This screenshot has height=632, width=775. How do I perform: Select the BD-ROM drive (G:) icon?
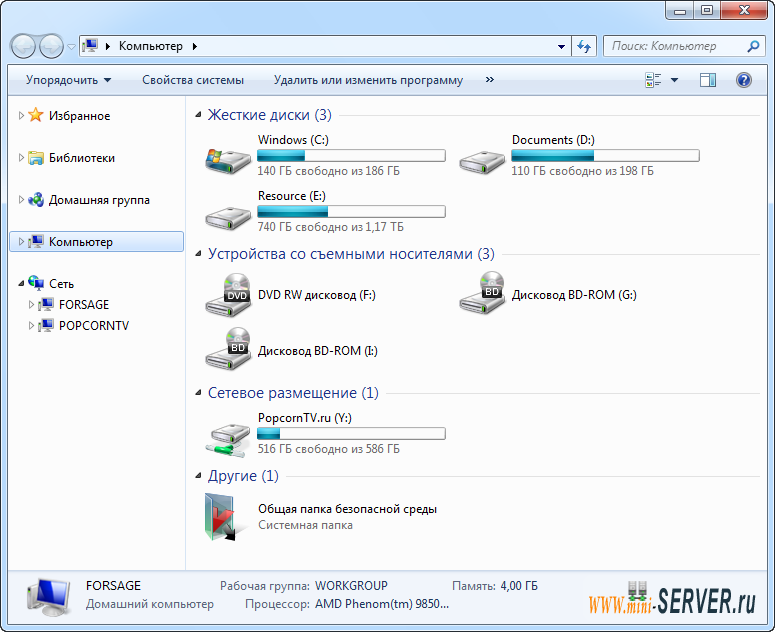(482, 293)
